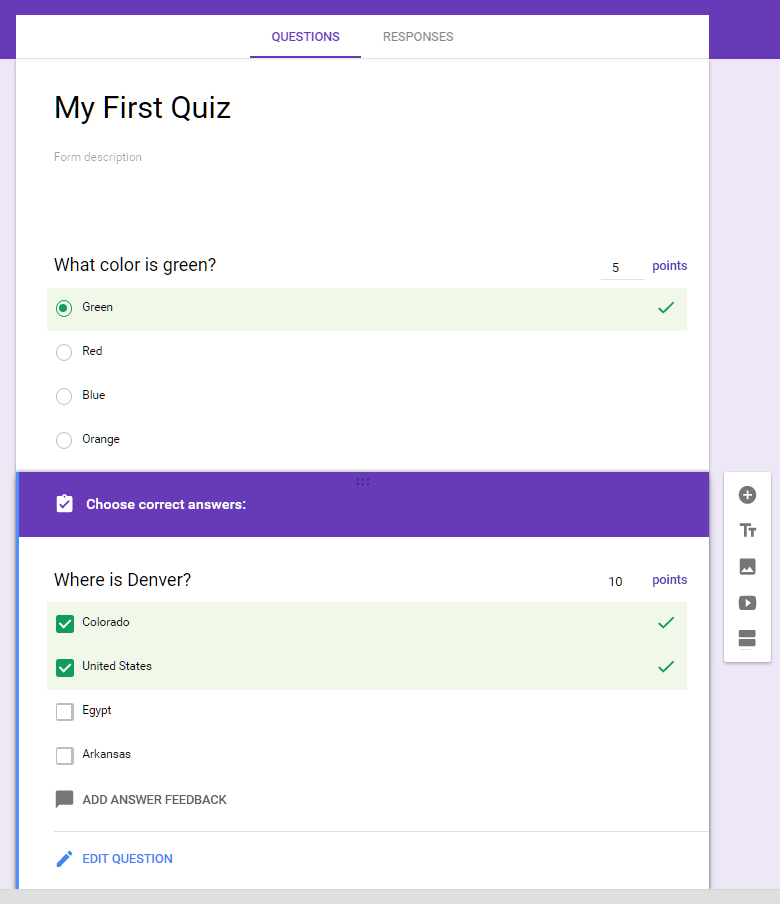Click the Add image icon
Screen dimensions: 780x904
point(747,567)
